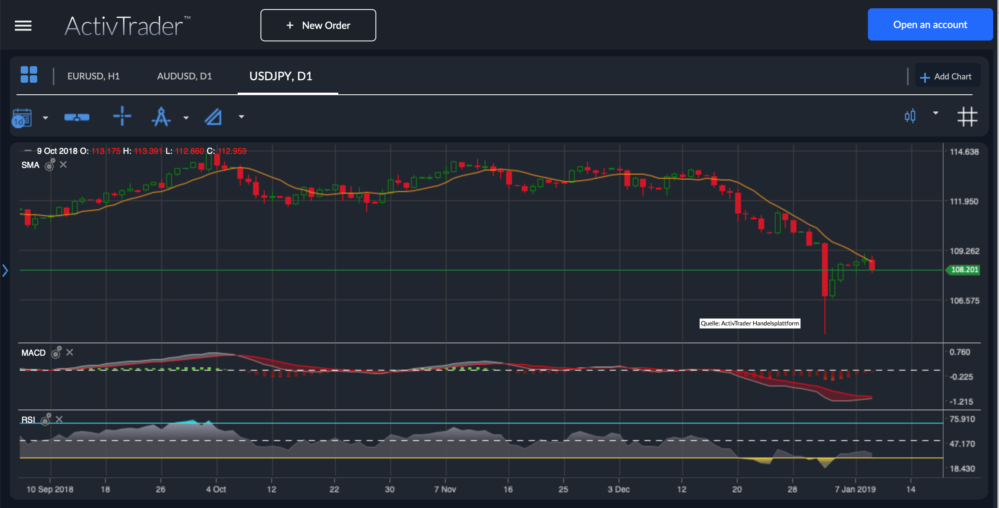Open the drawing compass tool
This screenshot has width=999, height=508.
click(x=161, y=117)
